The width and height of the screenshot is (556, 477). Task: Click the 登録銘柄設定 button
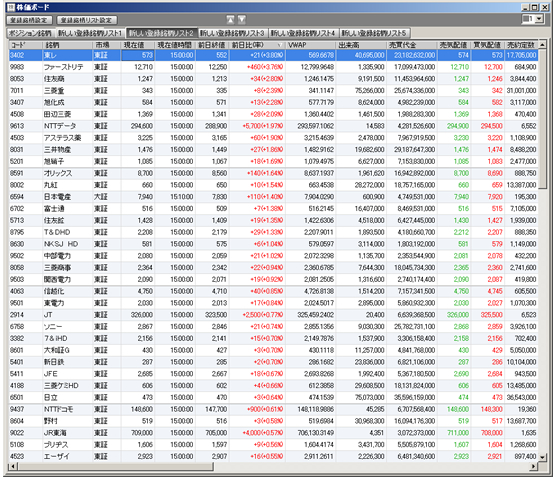tap(29, 20)
